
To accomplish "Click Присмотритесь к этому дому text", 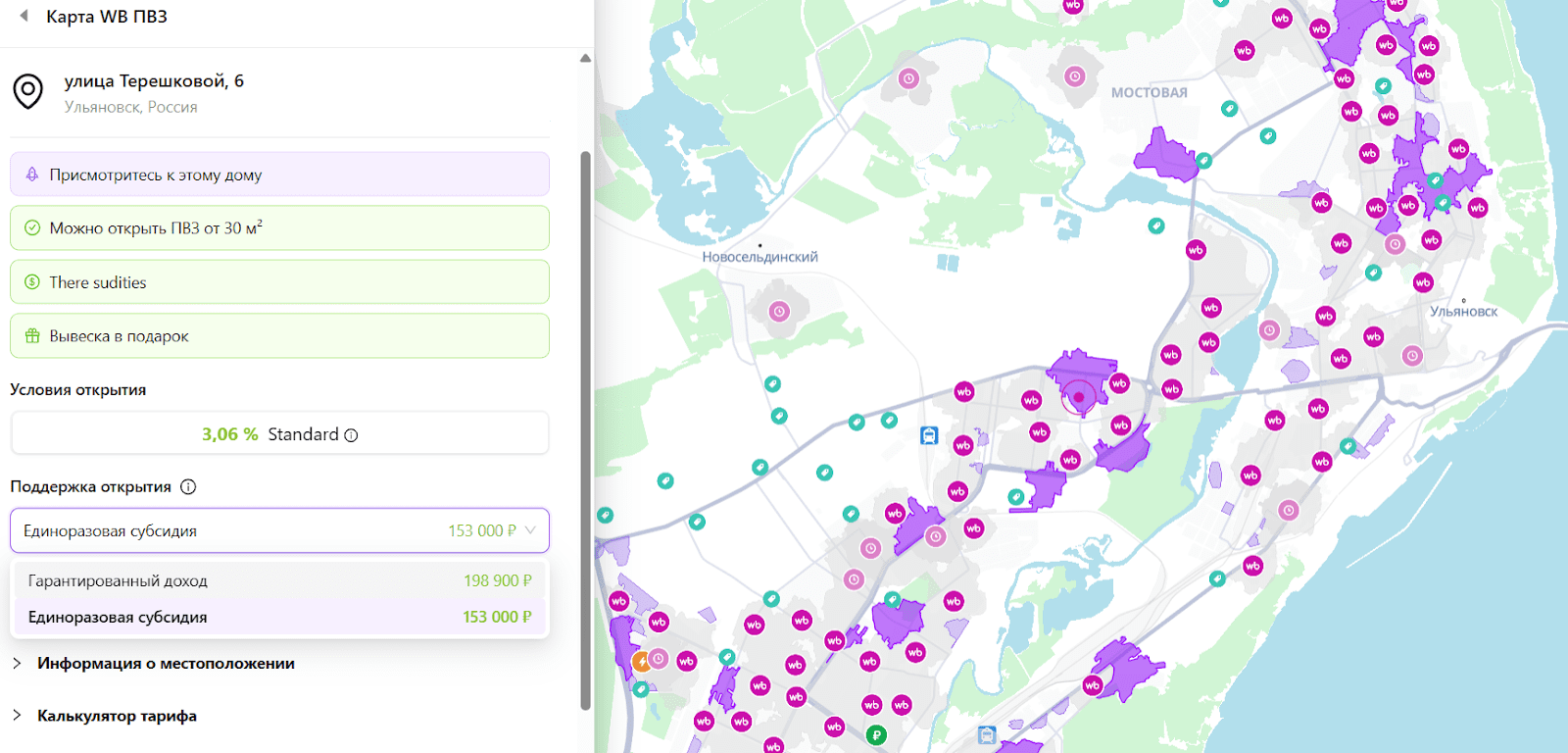I will point(156,175).
